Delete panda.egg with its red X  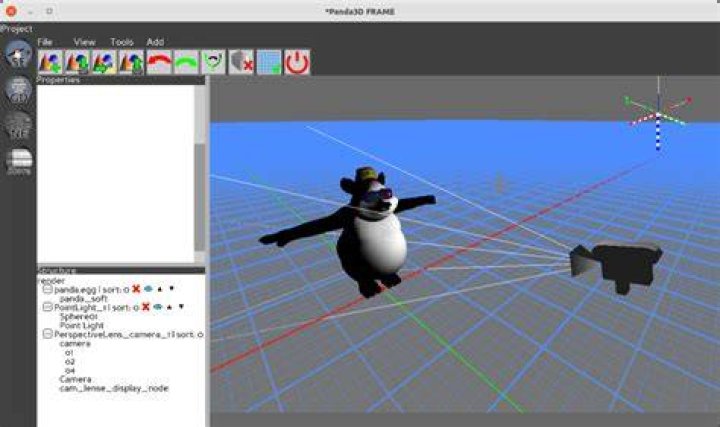(x=136, y=289)
